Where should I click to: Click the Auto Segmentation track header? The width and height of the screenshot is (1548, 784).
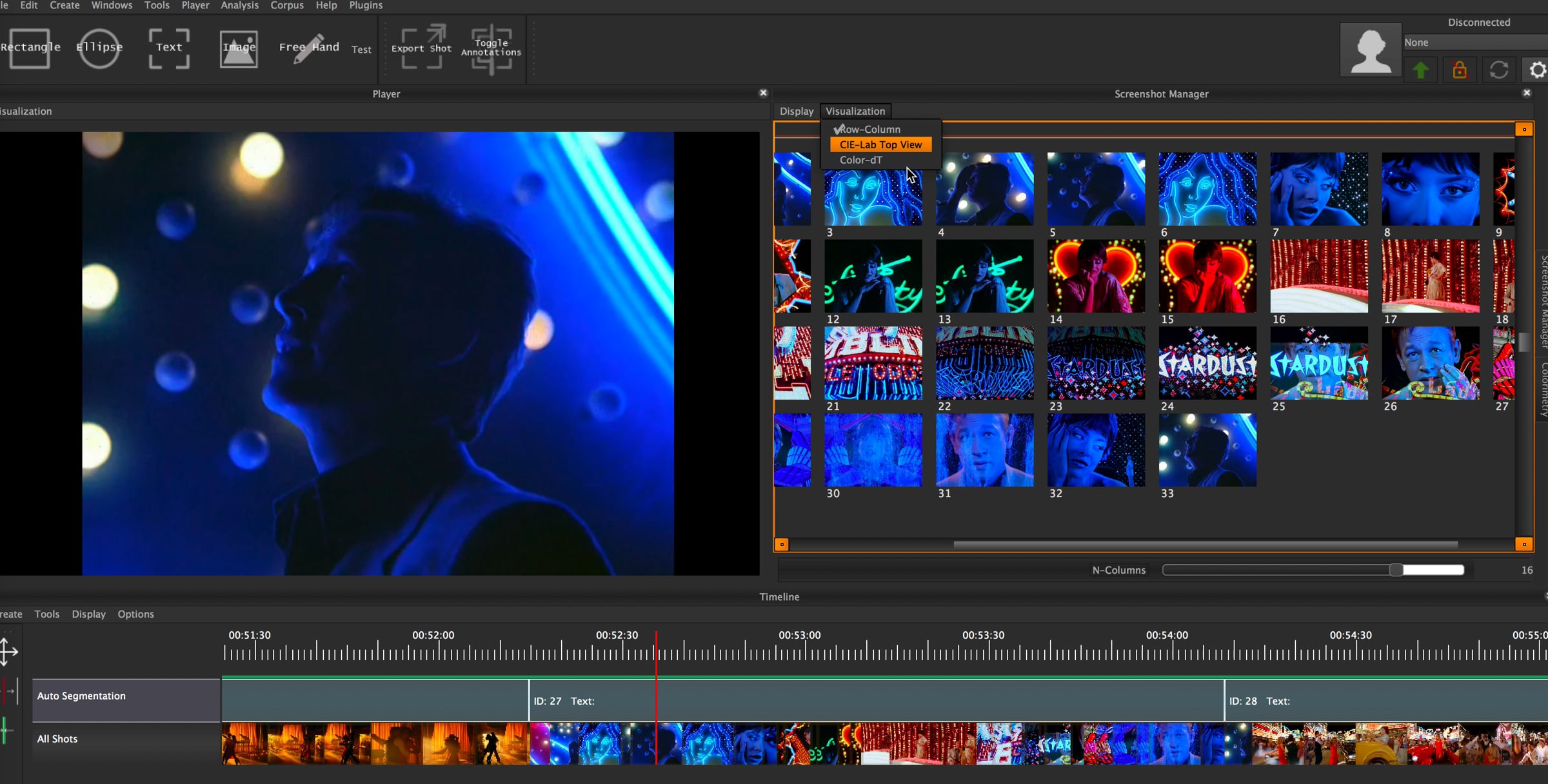[126, 700]
